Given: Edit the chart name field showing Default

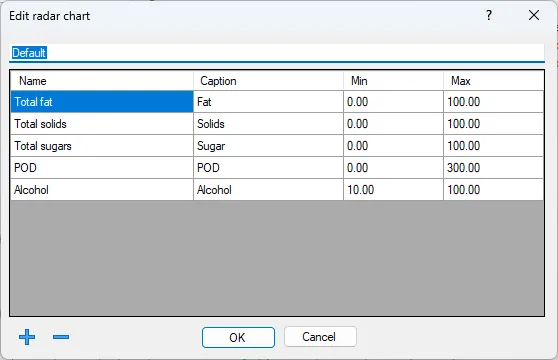Looking at the screenshot, I should tap(277, 53).
